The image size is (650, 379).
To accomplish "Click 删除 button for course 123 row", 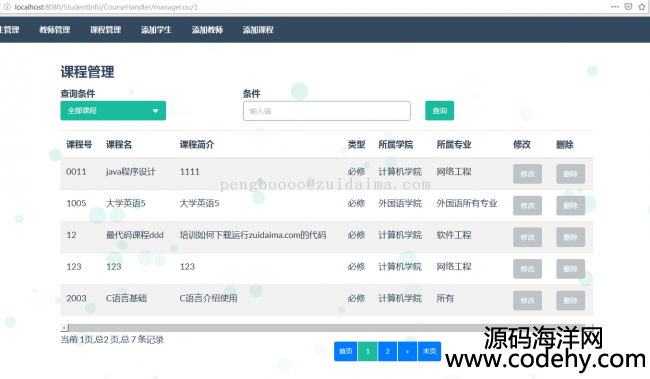I will click(570, 269).
